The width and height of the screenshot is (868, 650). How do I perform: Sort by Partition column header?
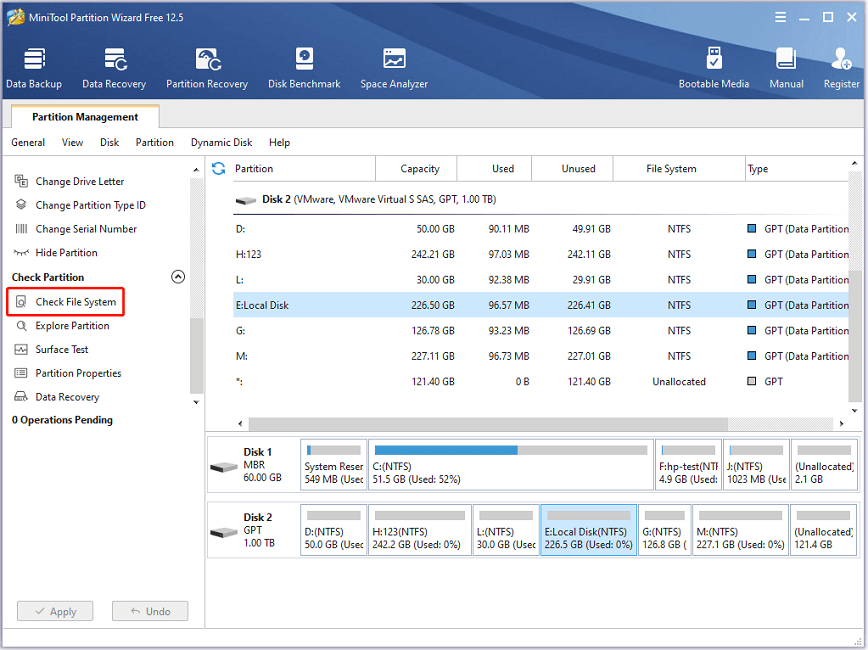pyautogui.click(x=302, y=168)
